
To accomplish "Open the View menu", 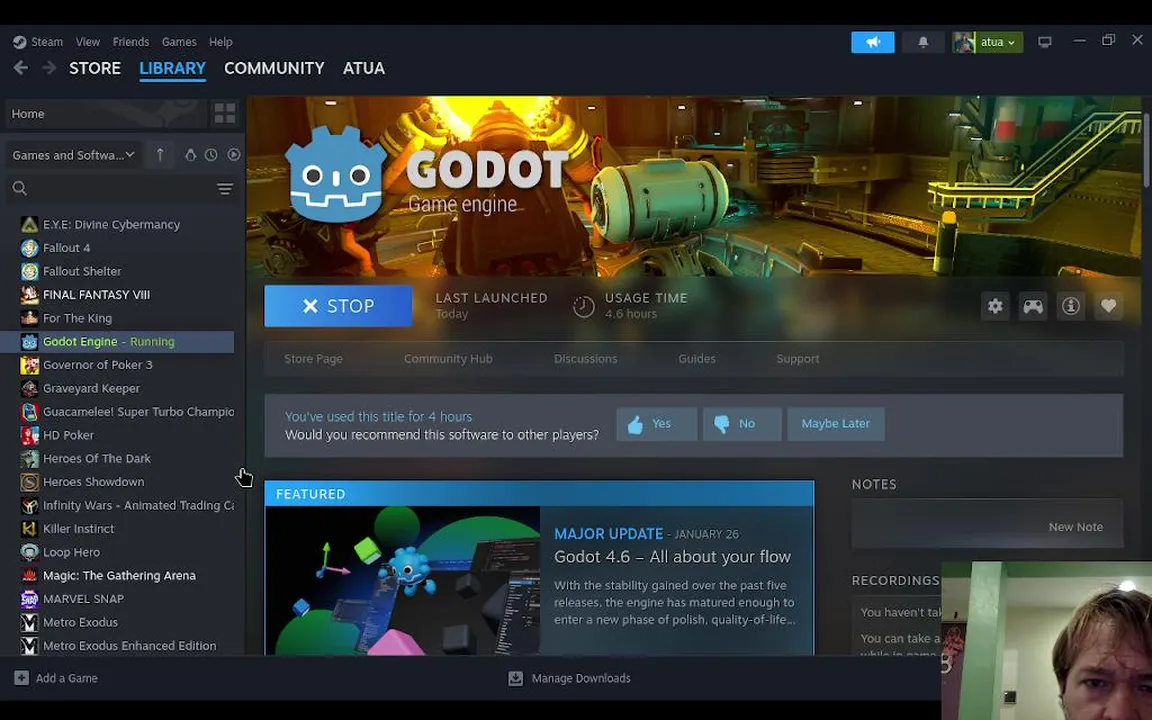I will point(87,42).
